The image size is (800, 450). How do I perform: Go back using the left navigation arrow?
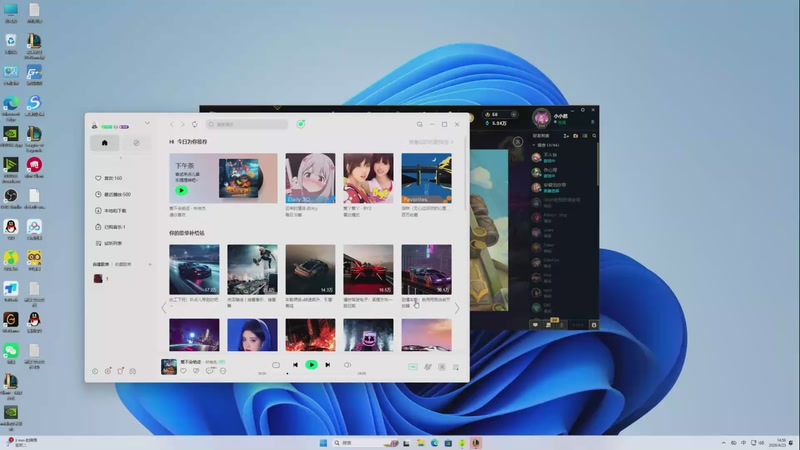click(172, 124)
